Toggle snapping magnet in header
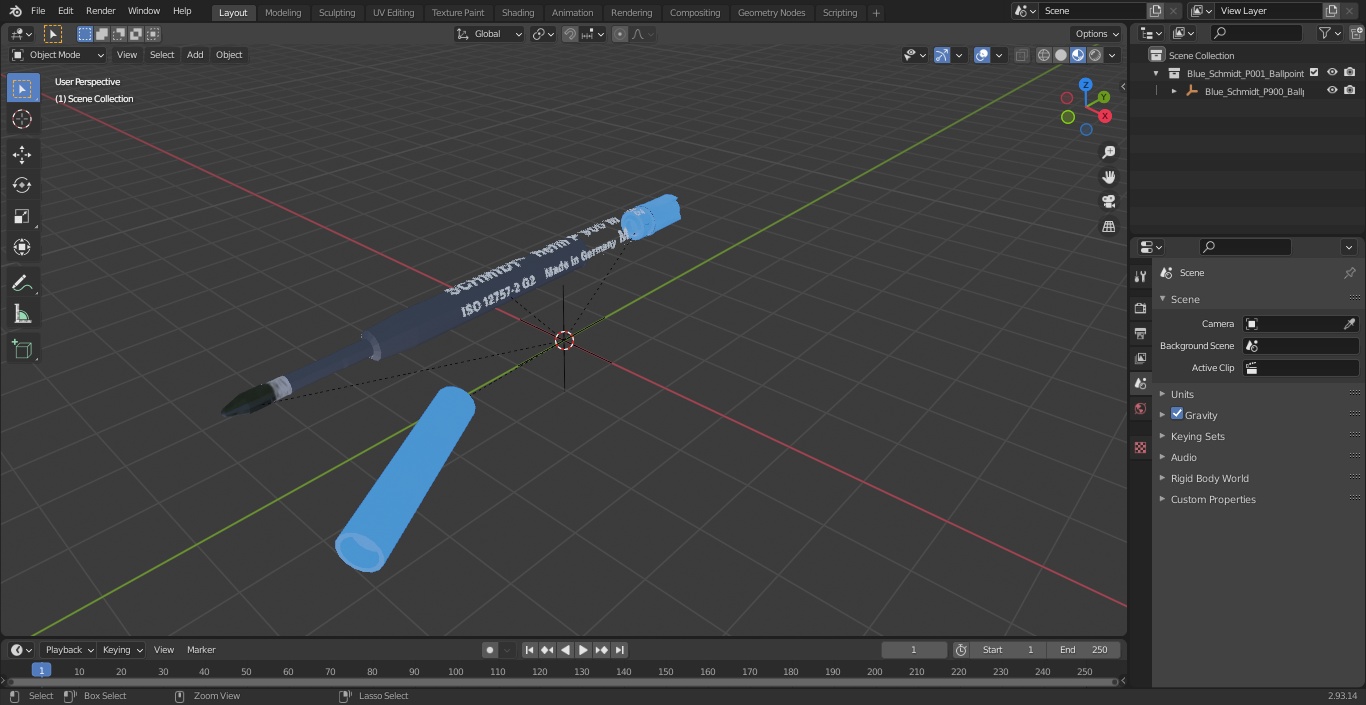 [x=570, y=34]
